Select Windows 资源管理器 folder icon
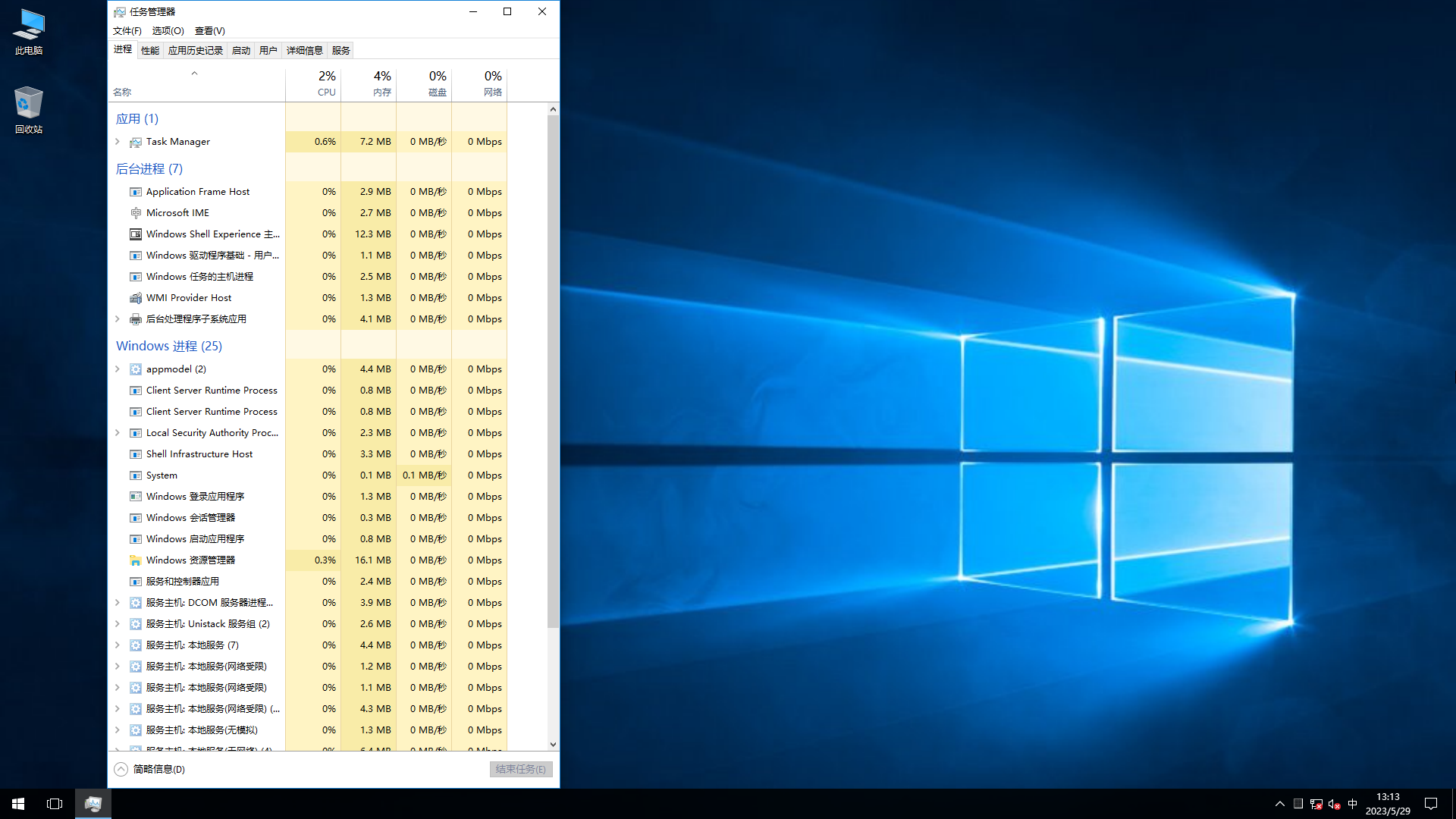 pyautogui.click(x=136, y=560)
